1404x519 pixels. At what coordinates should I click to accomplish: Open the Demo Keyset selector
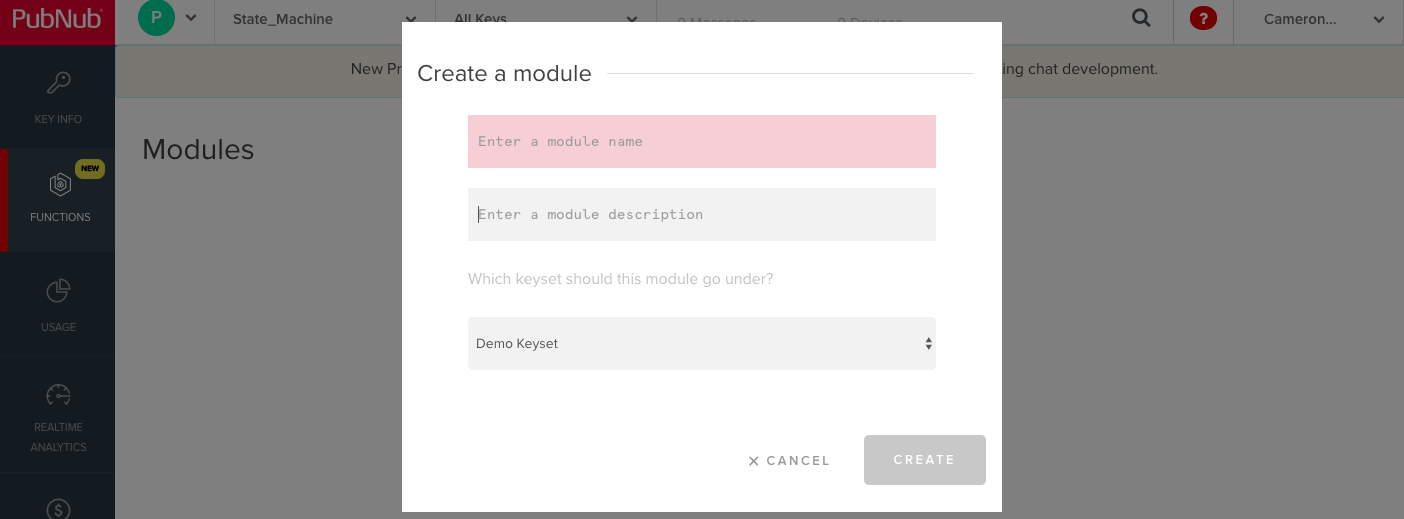click(702, 343)
